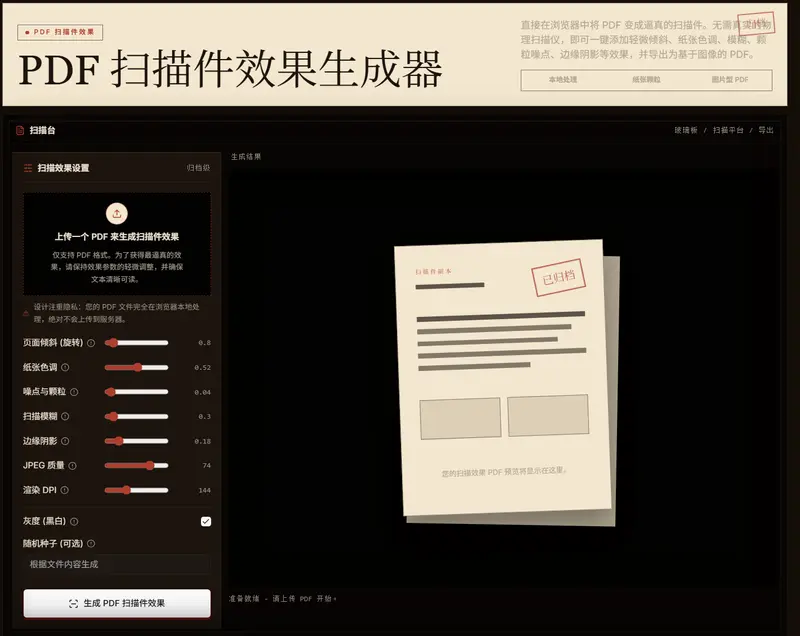
Task: Click the info icon beside 页面倾斜 (旋转)
Action: click(x=91, y=343)
